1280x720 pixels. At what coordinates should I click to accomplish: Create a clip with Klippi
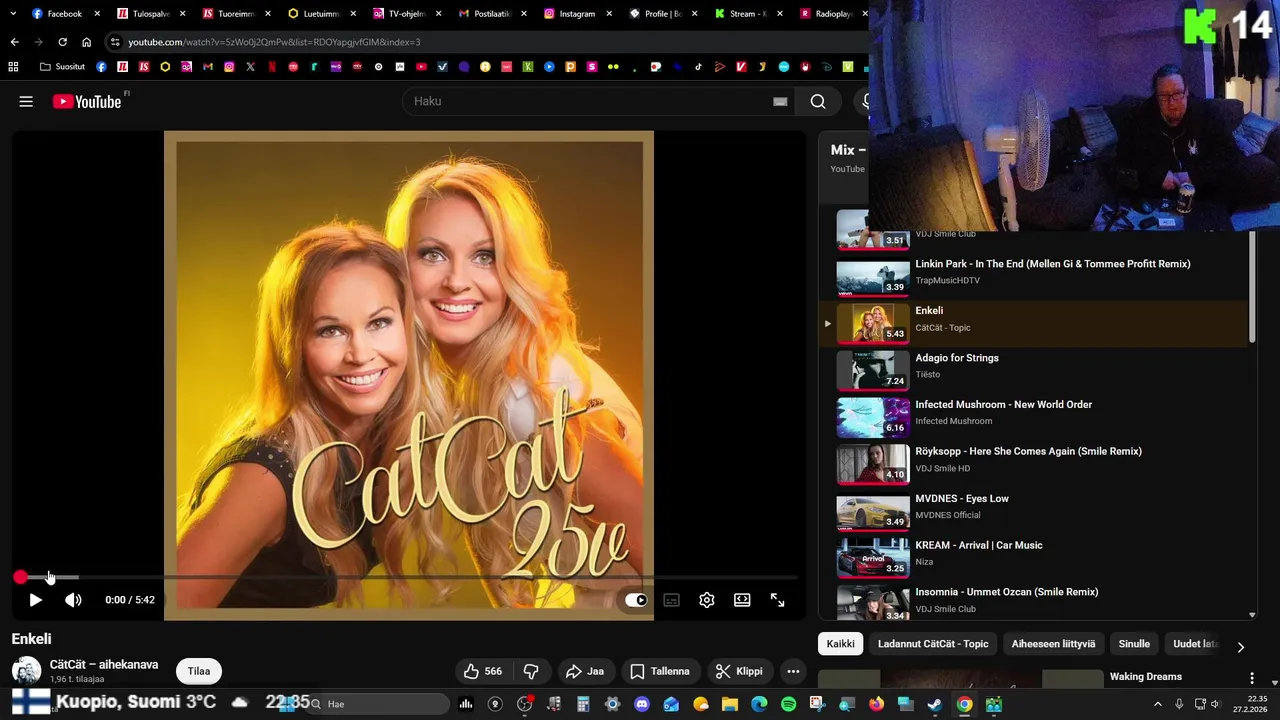tap(739, 671)
